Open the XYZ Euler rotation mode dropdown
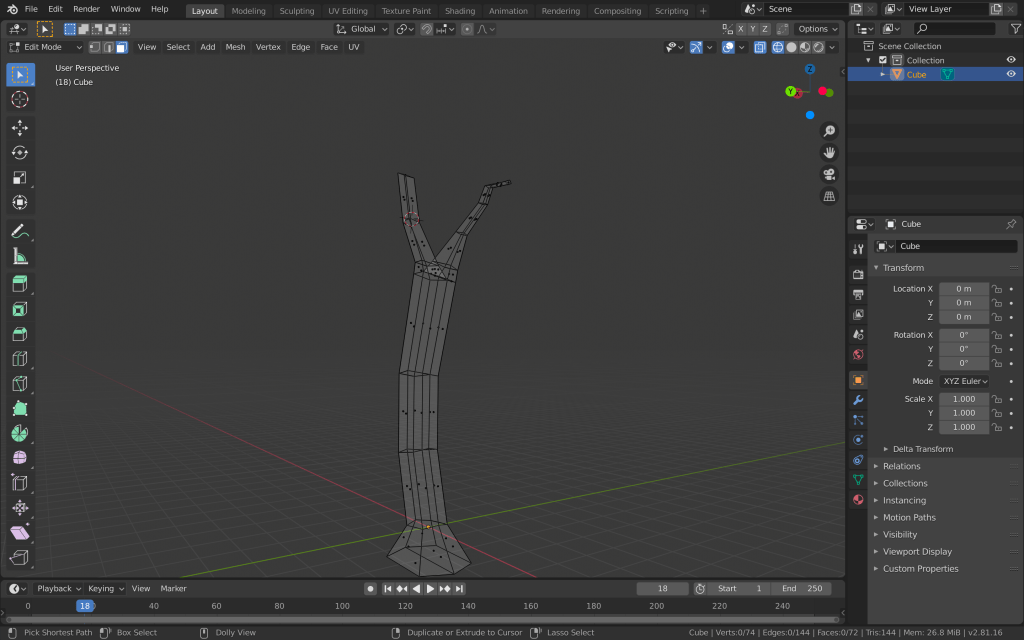This screenshot has width=1024, height=640. (x=964, y=381)
